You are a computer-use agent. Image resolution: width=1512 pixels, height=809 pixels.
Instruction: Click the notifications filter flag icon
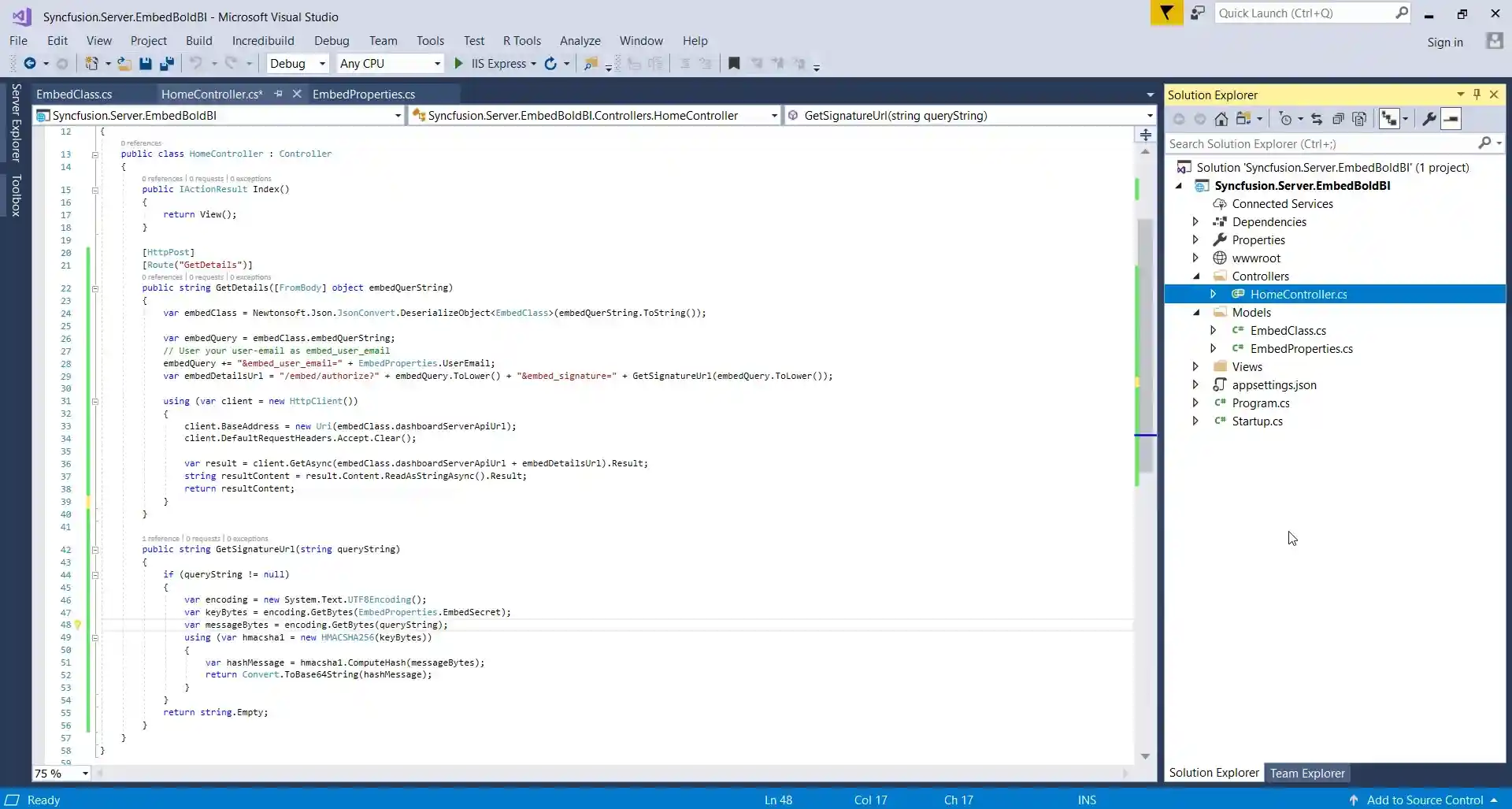click(x=1166, y=13)
